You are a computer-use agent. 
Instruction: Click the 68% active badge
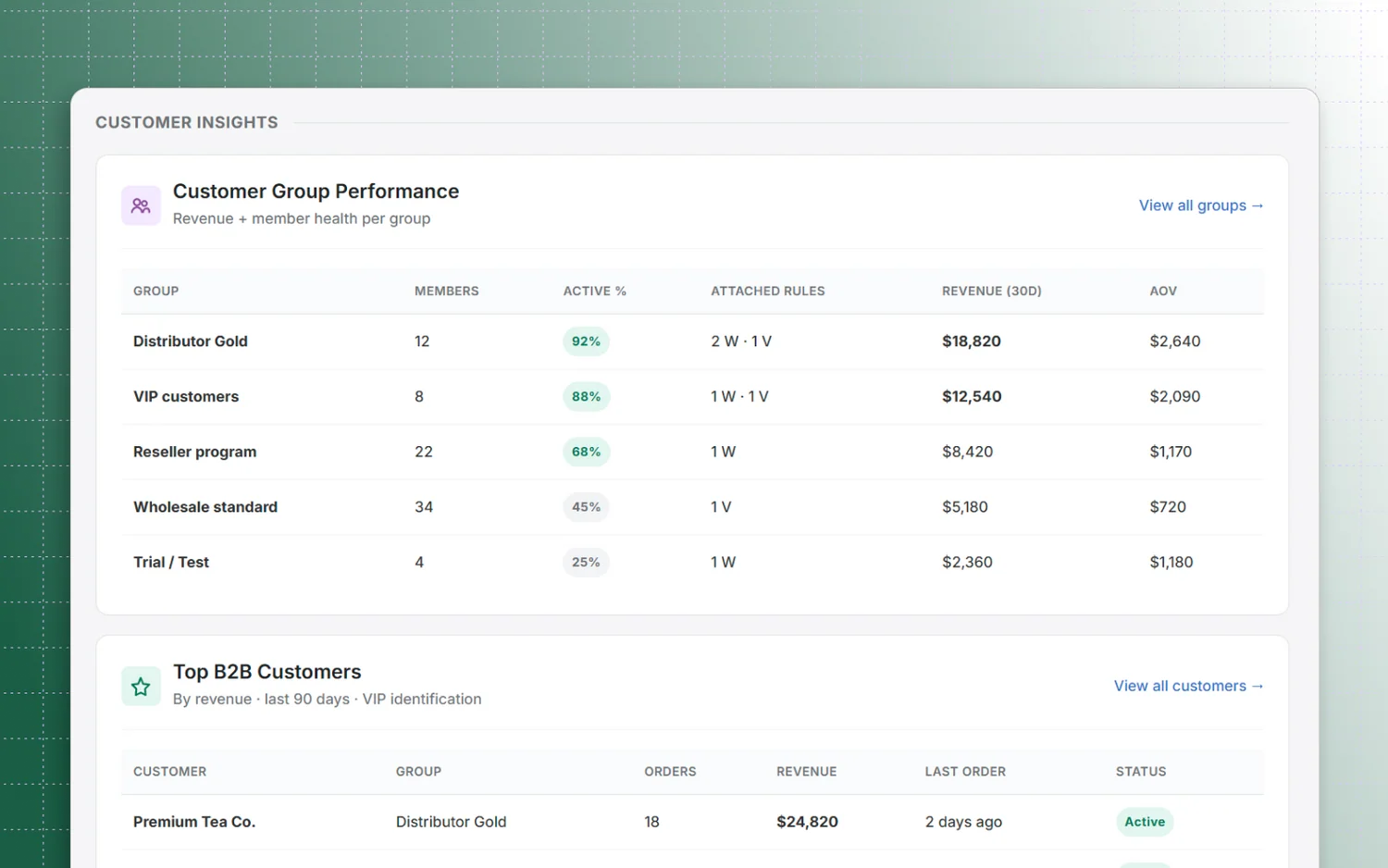click(x=586, y=452)
